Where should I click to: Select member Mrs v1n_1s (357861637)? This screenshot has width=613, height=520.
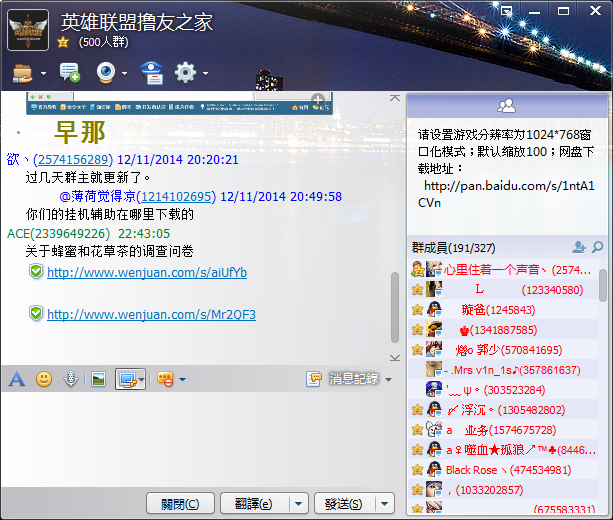502,370
